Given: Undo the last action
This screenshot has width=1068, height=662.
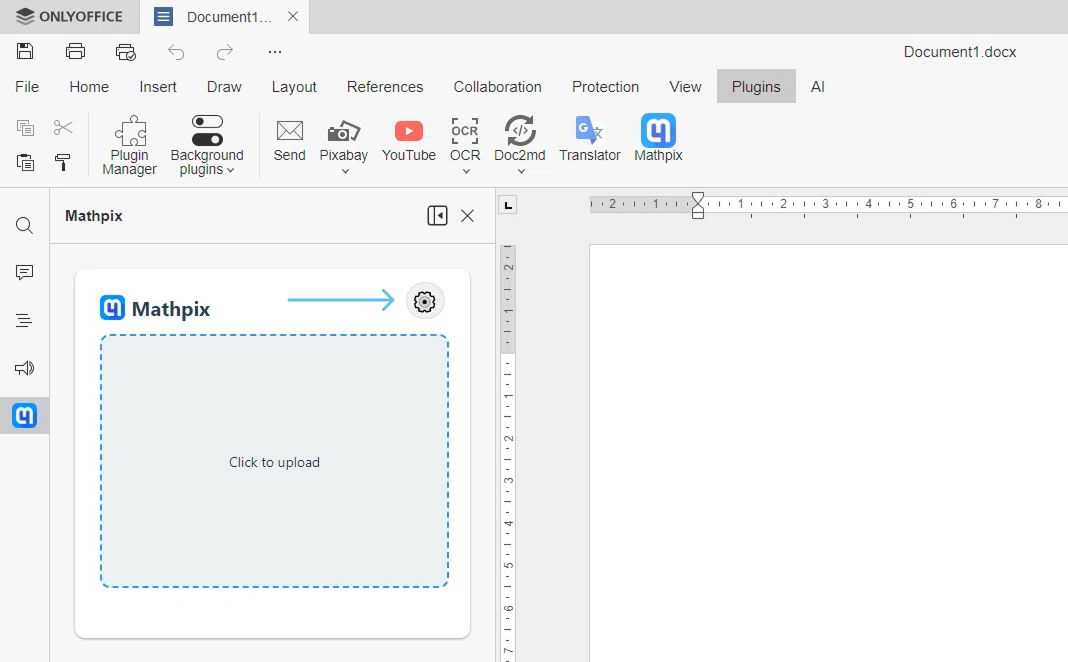Looking at the screenshot, I should pyautogui.click(x=176, y=52).
